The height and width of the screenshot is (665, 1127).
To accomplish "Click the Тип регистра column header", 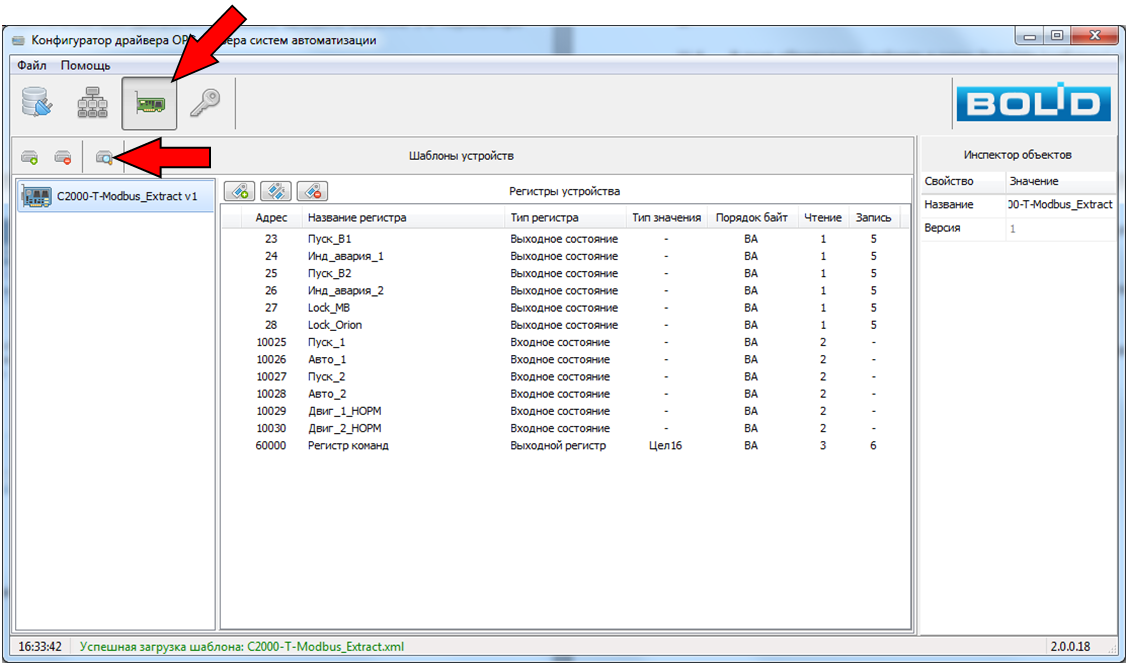I will pyautogui.click(x=544, y=218).
